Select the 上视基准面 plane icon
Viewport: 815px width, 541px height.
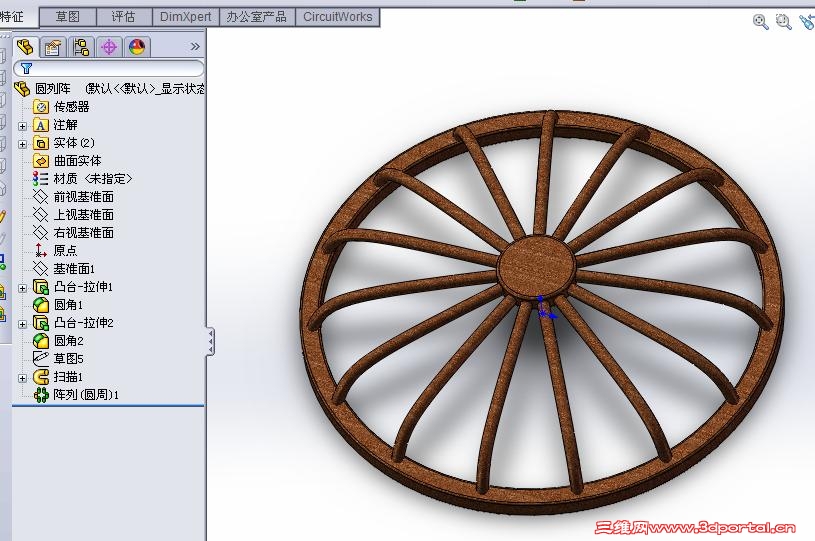(x=41, y=215)
